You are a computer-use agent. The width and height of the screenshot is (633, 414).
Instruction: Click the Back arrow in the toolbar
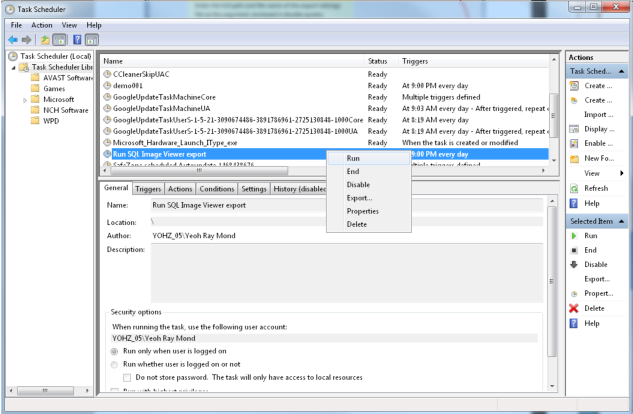pos(12,39)
